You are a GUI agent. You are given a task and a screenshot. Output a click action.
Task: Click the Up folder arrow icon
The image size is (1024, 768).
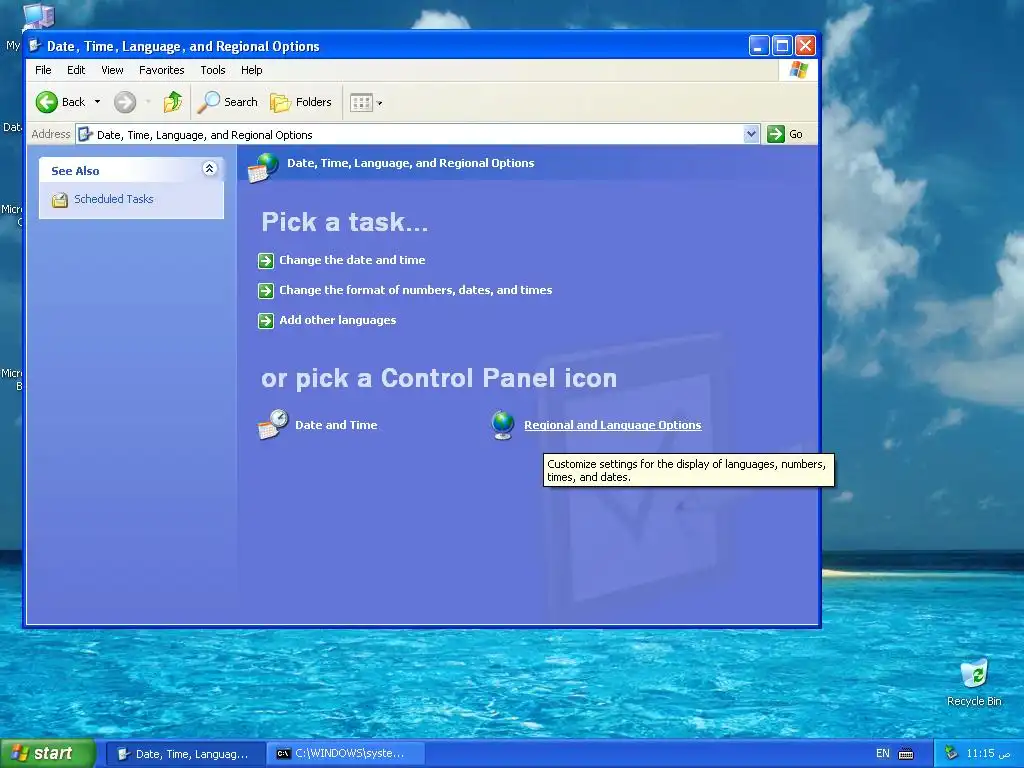(x=173, y=102)
